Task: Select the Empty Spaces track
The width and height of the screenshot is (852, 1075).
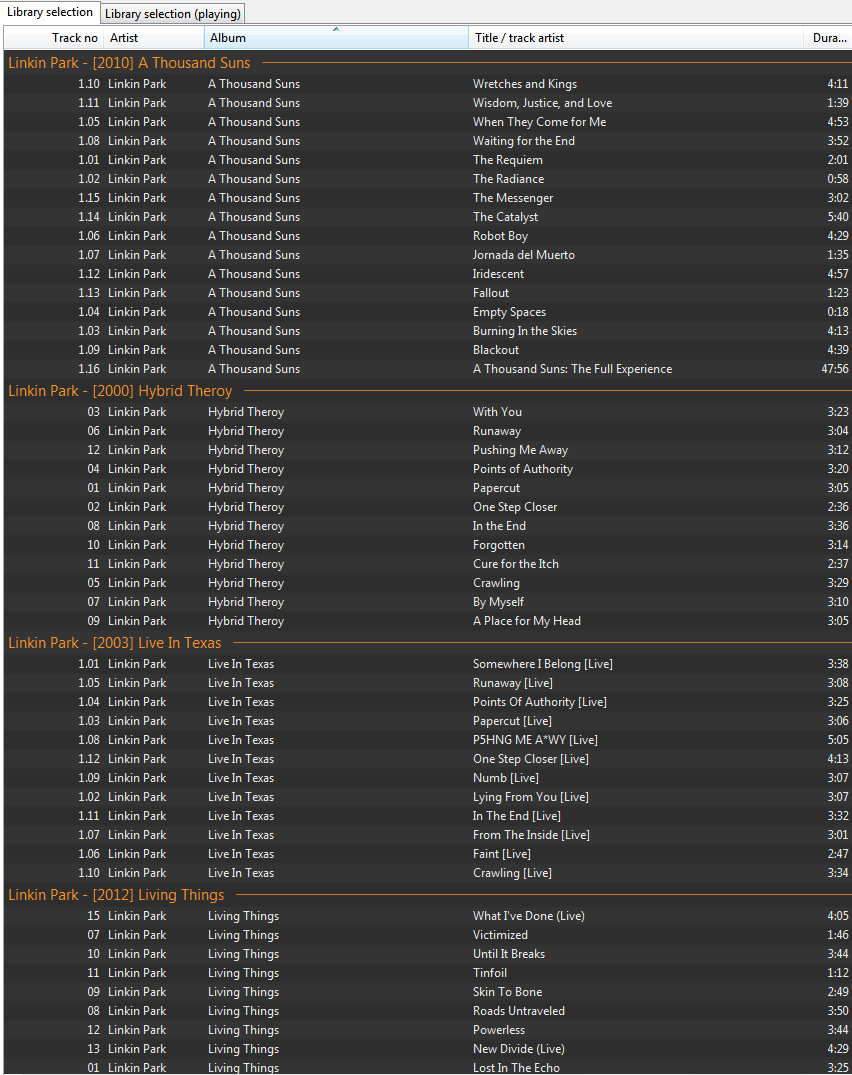Action: tap(428, 312)
